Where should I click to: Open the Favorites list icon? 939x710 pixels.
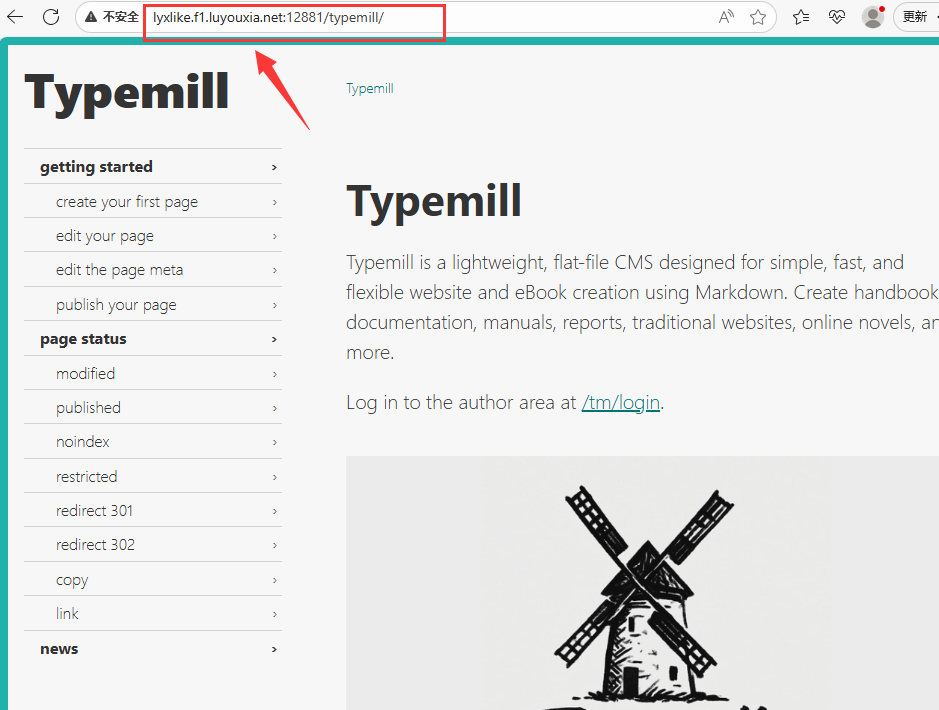[801, 17]
